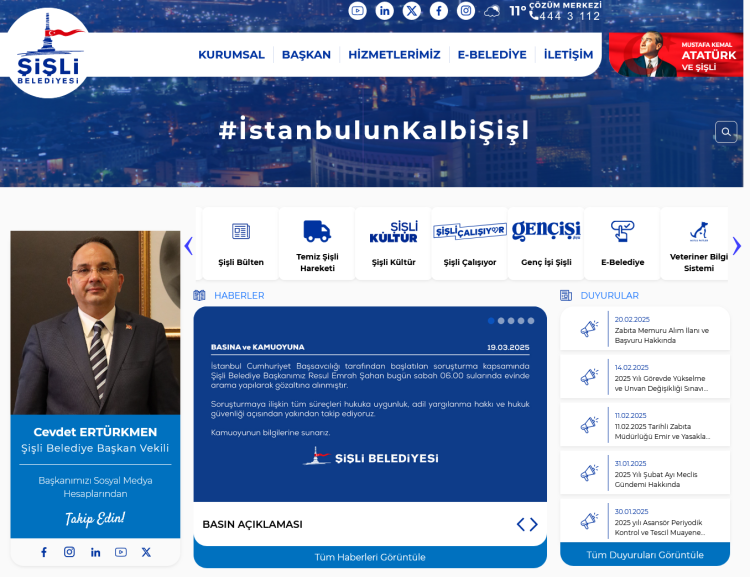Open the Instagram icon in top header

(x=466, y=11)
